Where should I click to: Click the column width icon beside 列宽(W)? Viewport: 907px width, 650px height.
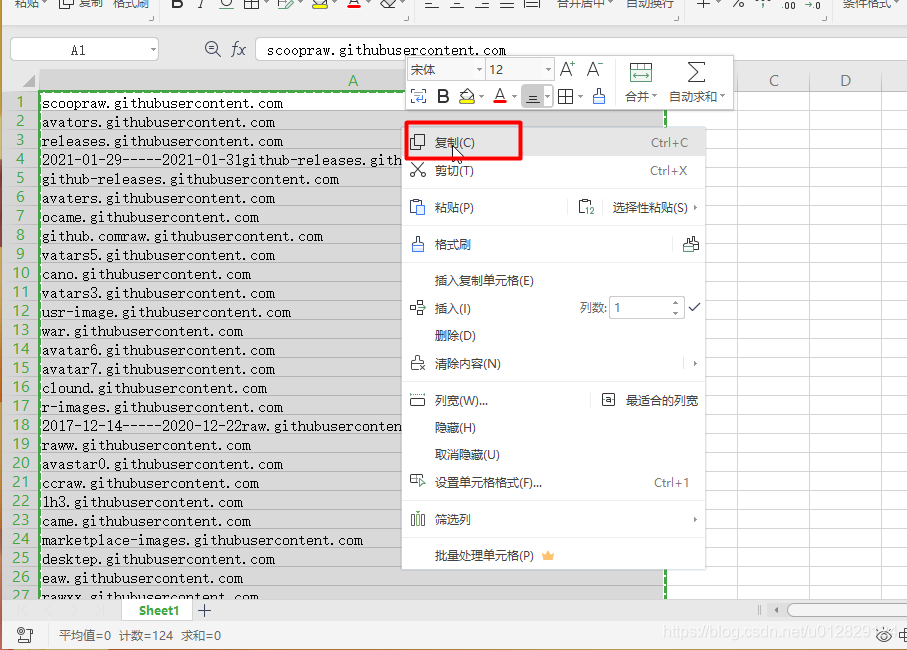pyautogui.click(x=418, y=400)
